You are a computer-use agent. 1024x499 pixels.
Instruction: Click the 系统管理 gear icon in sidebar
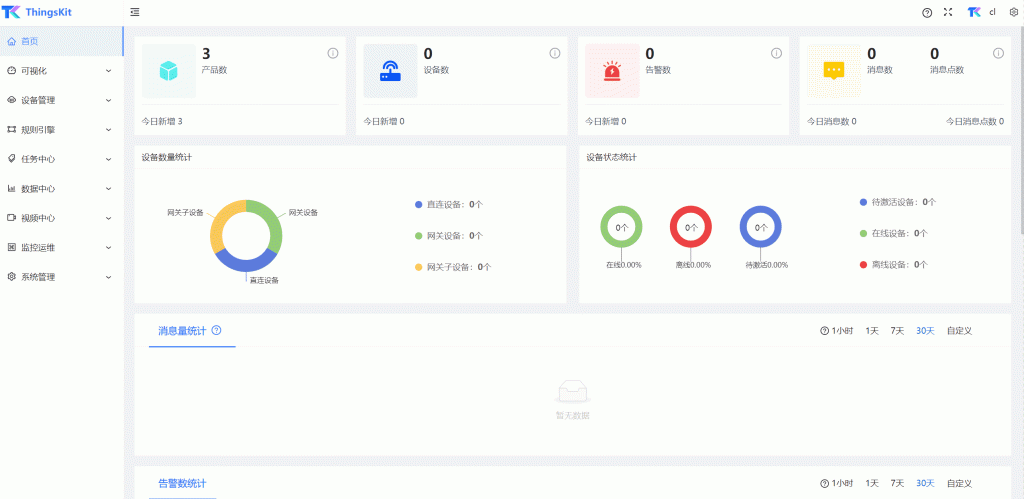(x=11, y=276)
